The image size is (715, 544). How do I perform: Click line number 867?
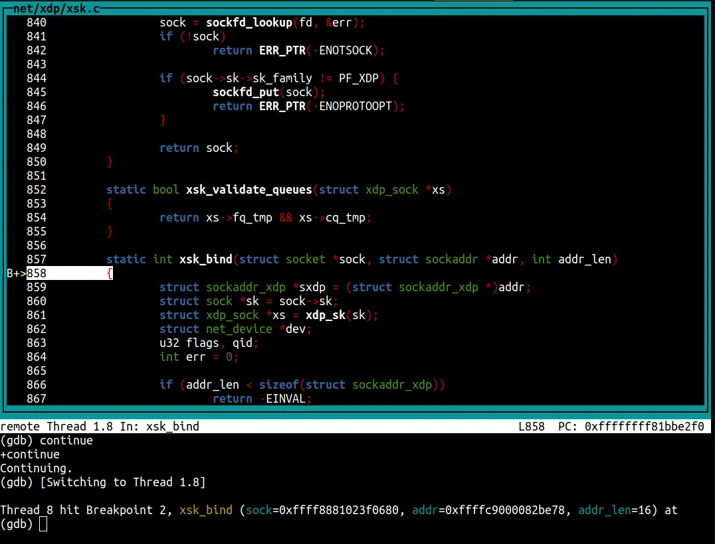tap(36, 399)
